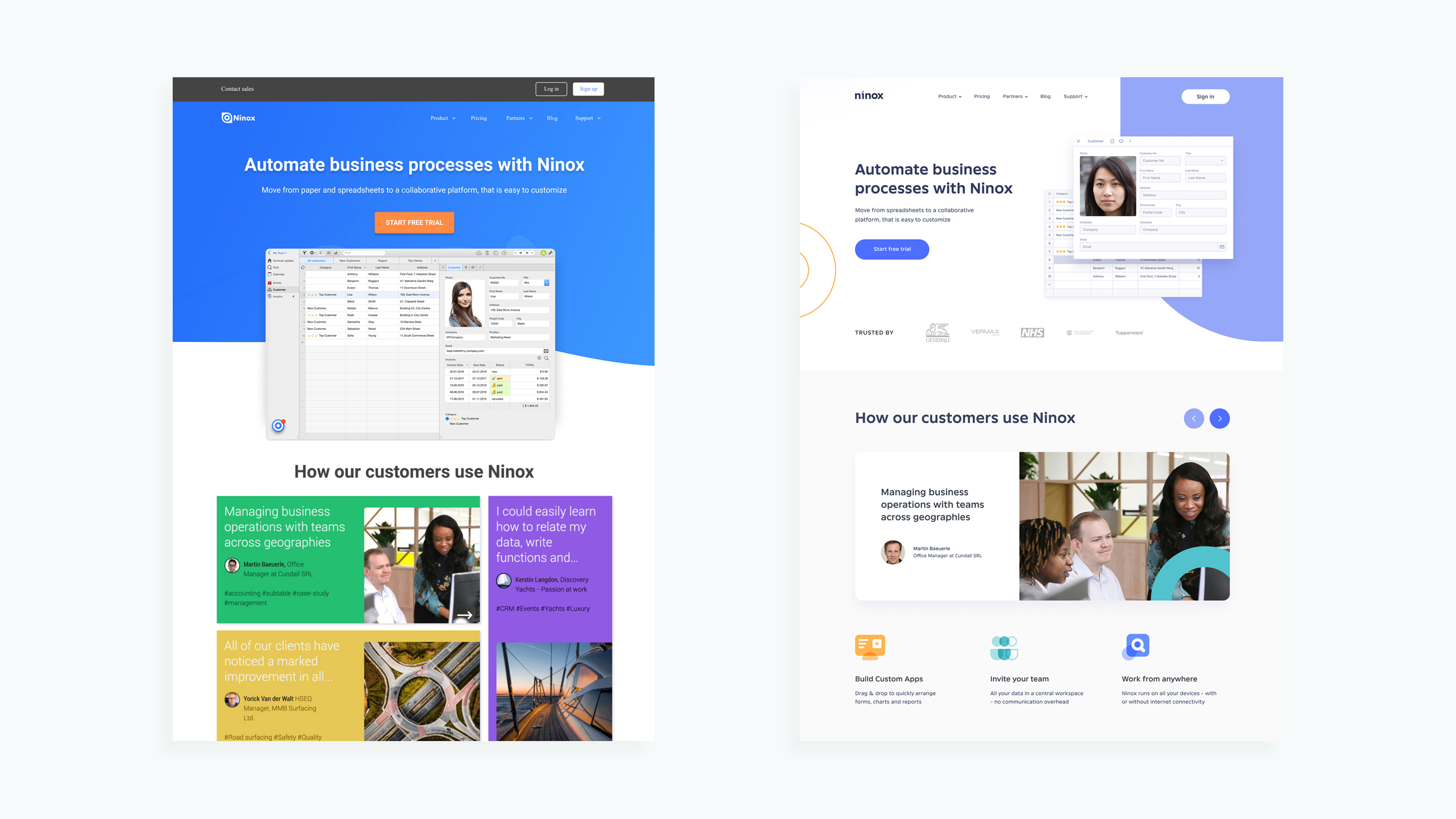The image size is (1456, 819).
Task: Expand the Support dropdown menu (right design)
Action: click(x=1075, y=96)
